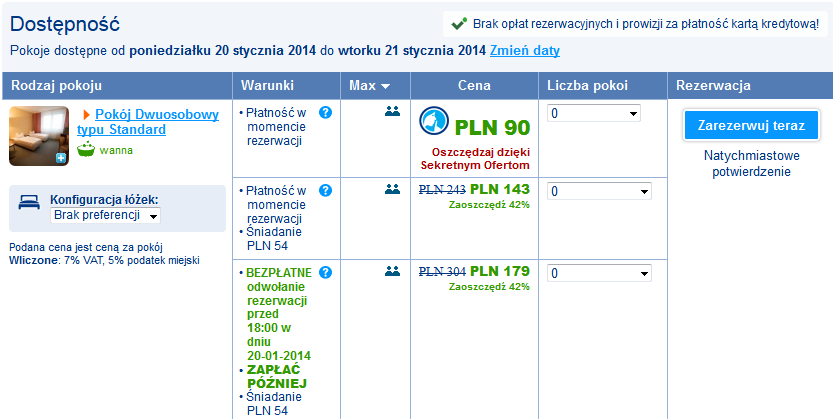Click Zarezerwuj teraz button
Image resolution: width=833 pixels, height=419 pixels.
pyautogui.click(x=751, y=126)
